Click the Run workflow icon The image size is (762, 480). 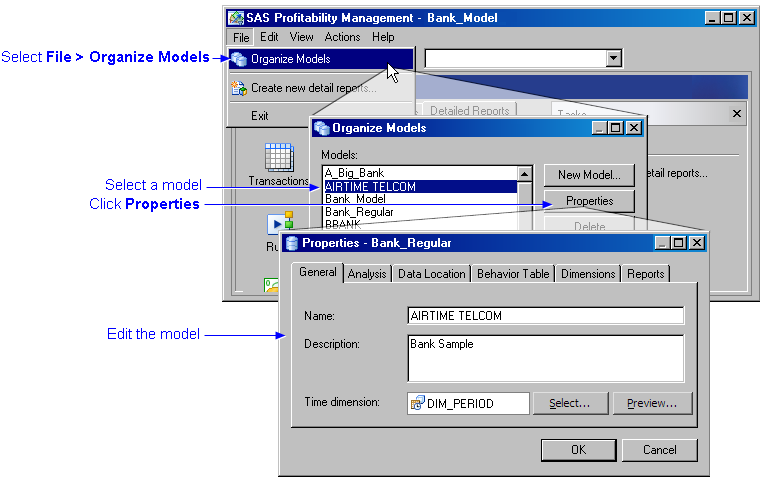click(278, 222)
